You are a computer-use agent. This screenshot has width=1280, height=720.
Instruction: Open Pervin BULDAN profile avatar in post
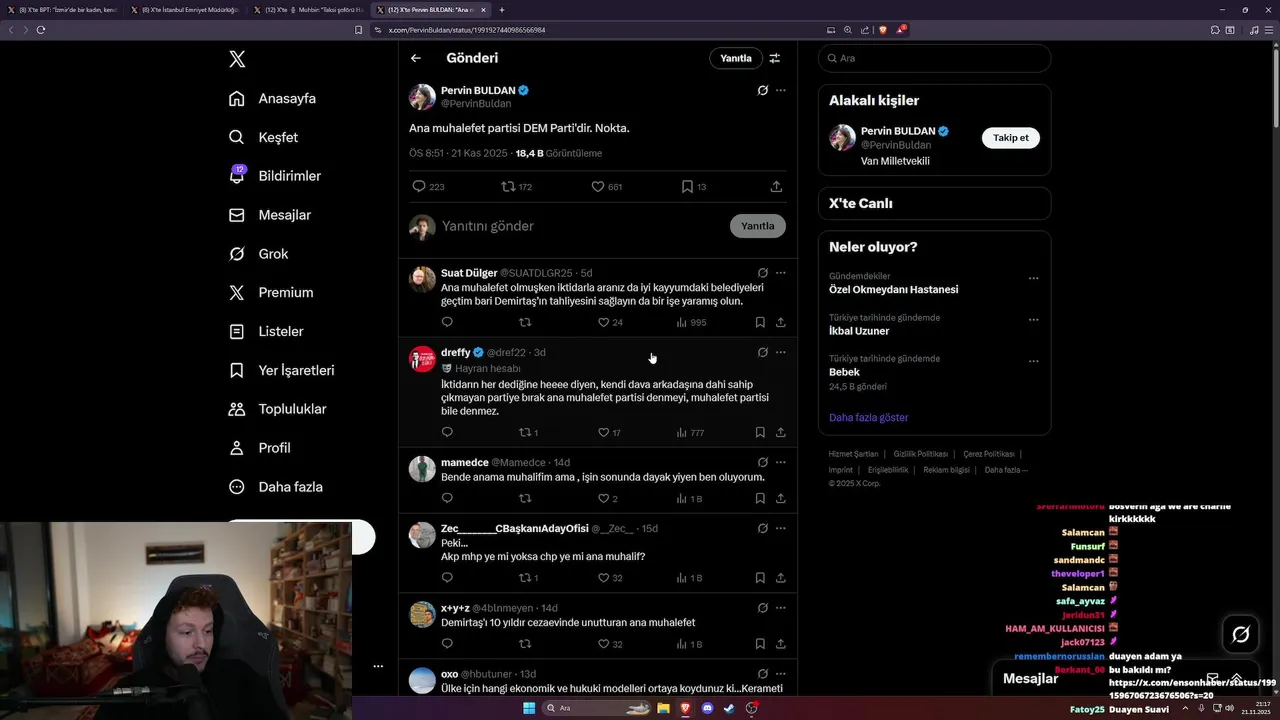(x=422, y=97)
